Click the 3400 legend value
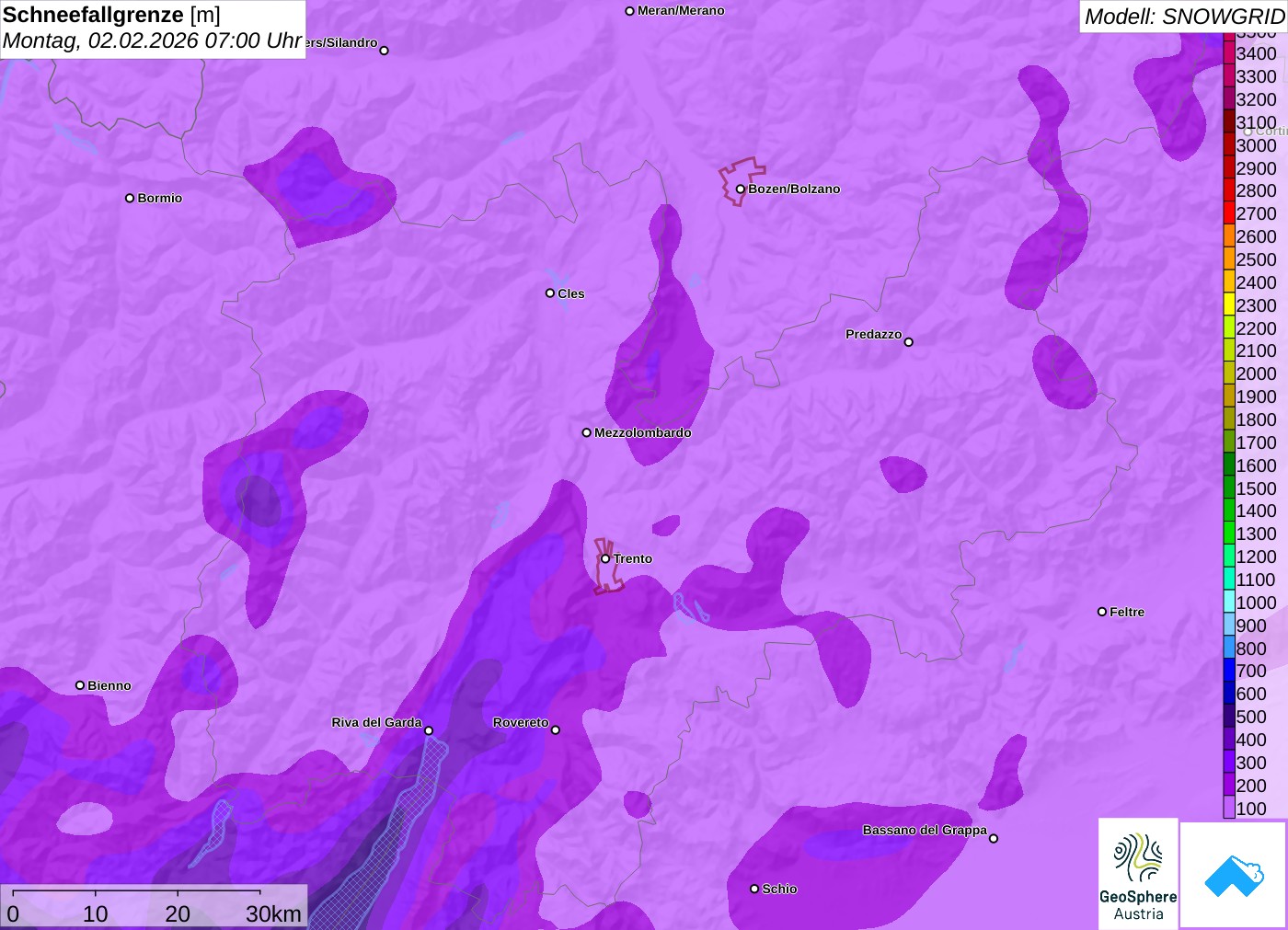 coord(1257,53)
